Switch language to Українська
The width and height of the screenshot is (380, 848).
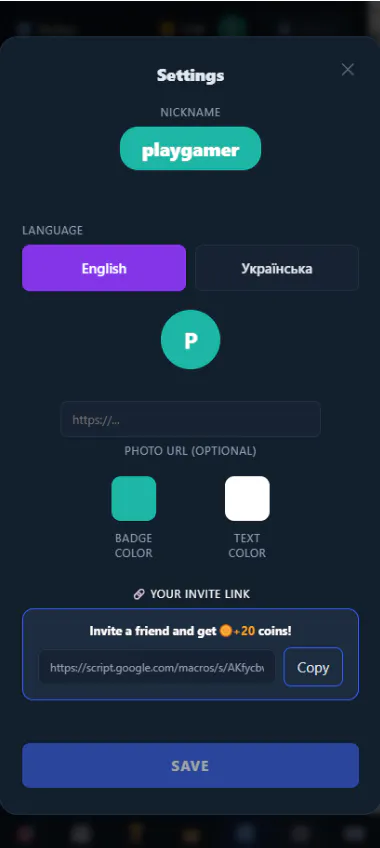coord(277,268)
